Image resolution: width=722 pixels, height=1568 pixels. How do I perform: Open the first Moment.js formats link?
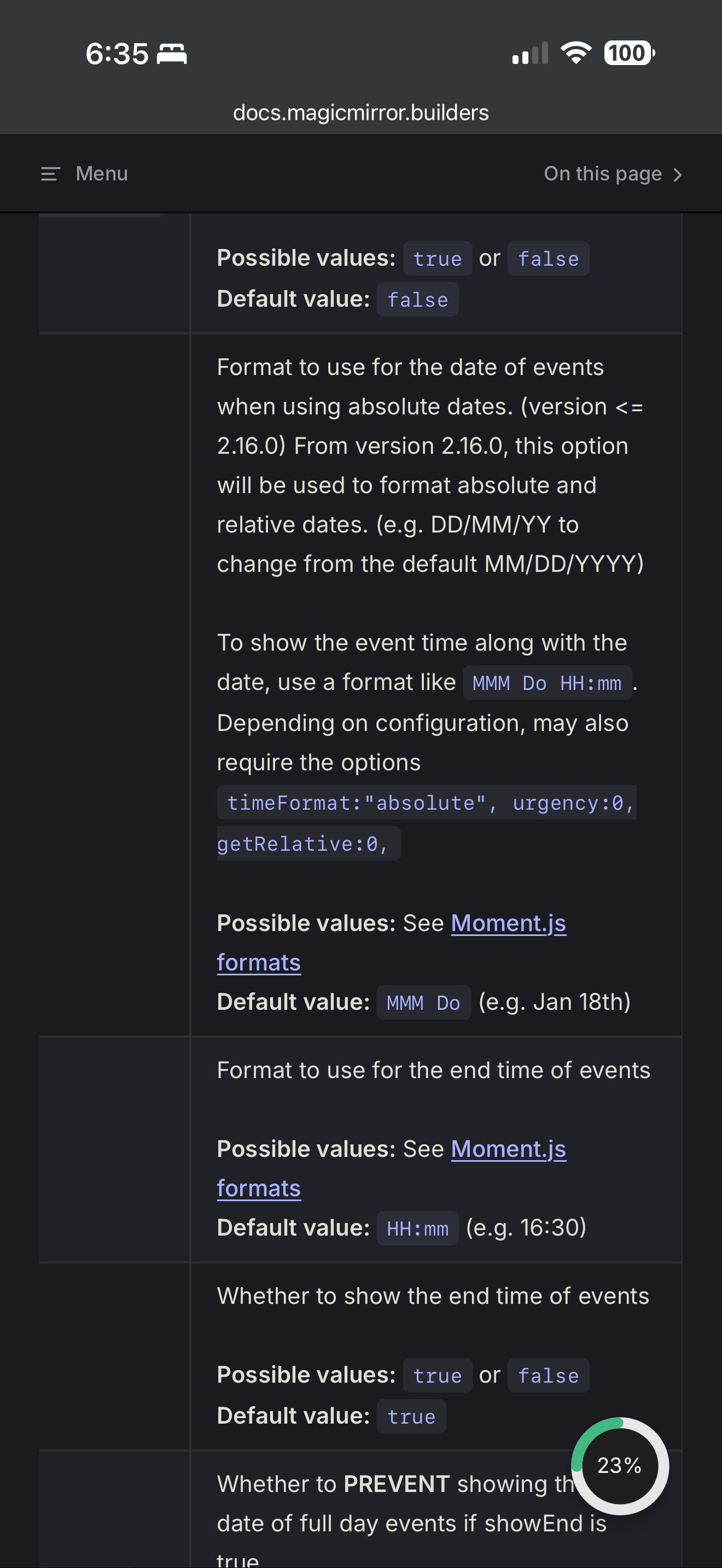tap(509, 923)
